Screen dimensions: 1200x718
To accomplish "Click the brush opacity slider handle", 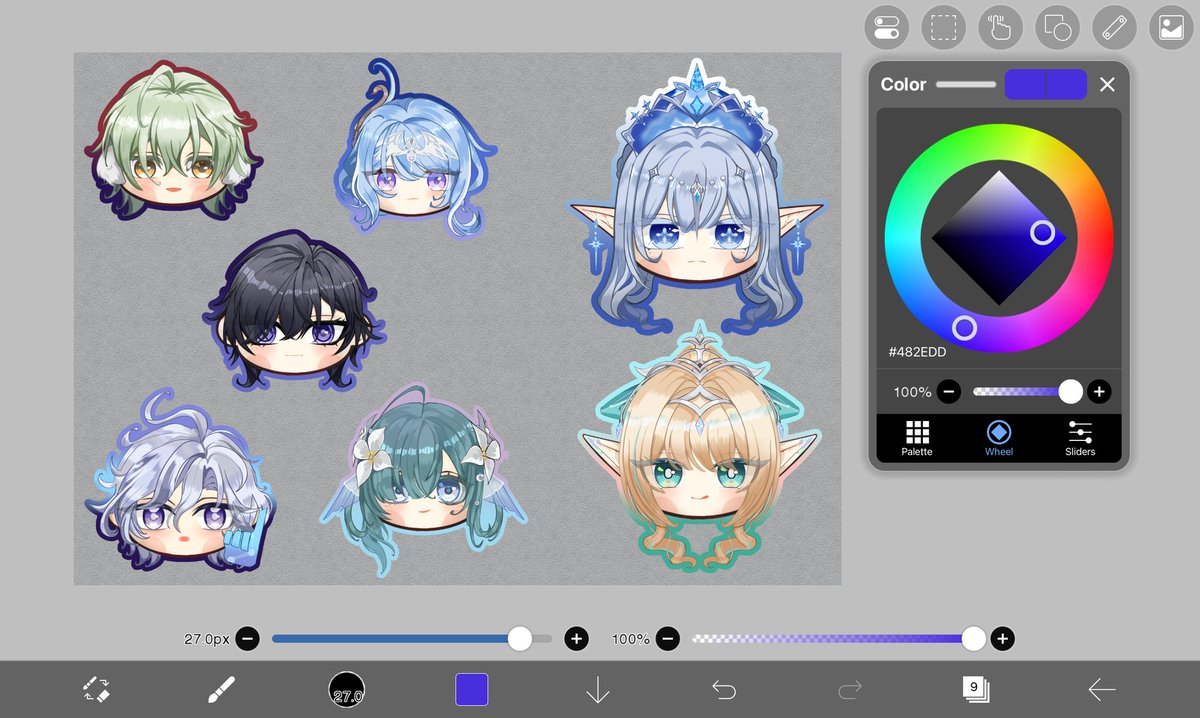I will click(974, 638).
